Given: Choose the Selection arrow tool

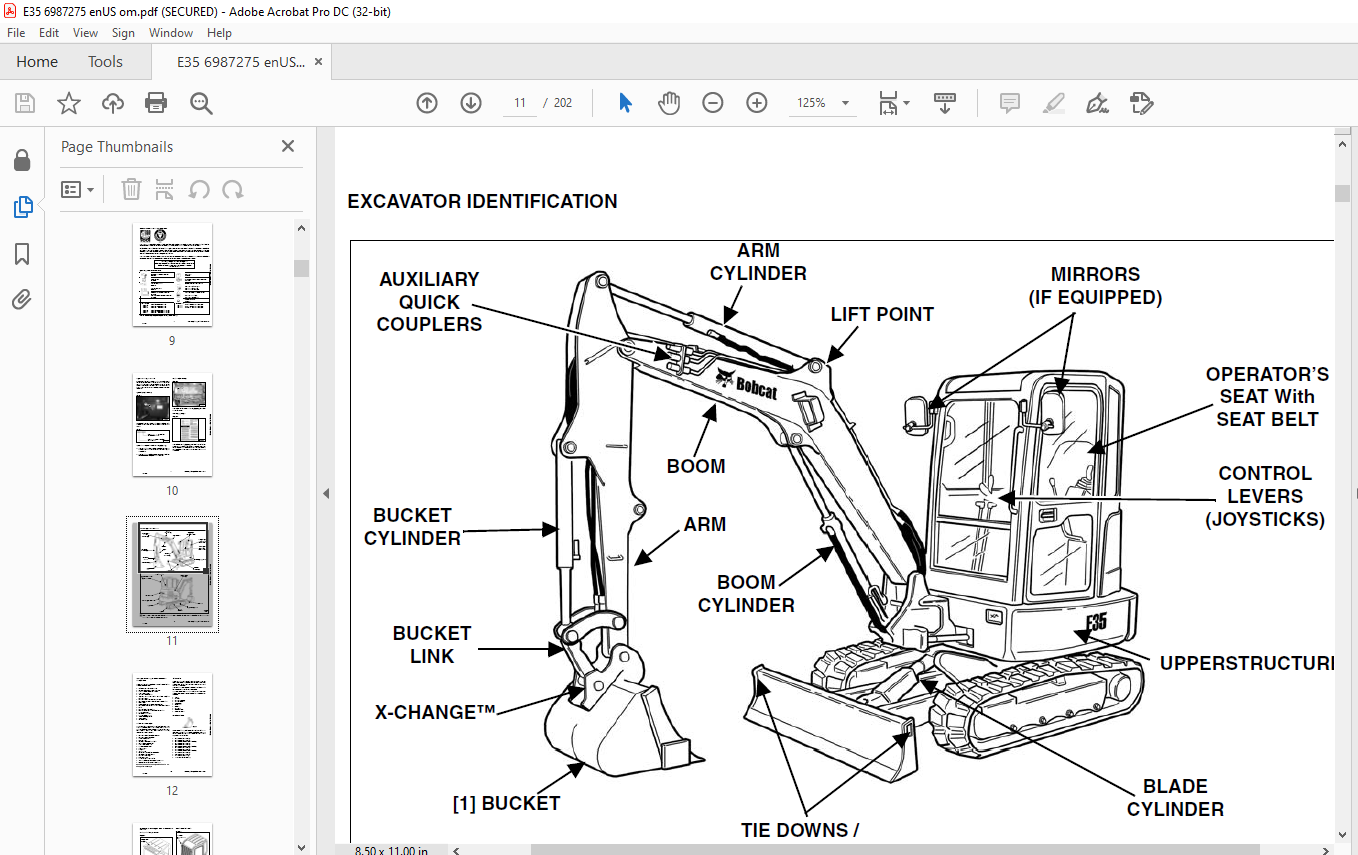Looking at the screenshot, I should 626,103.
